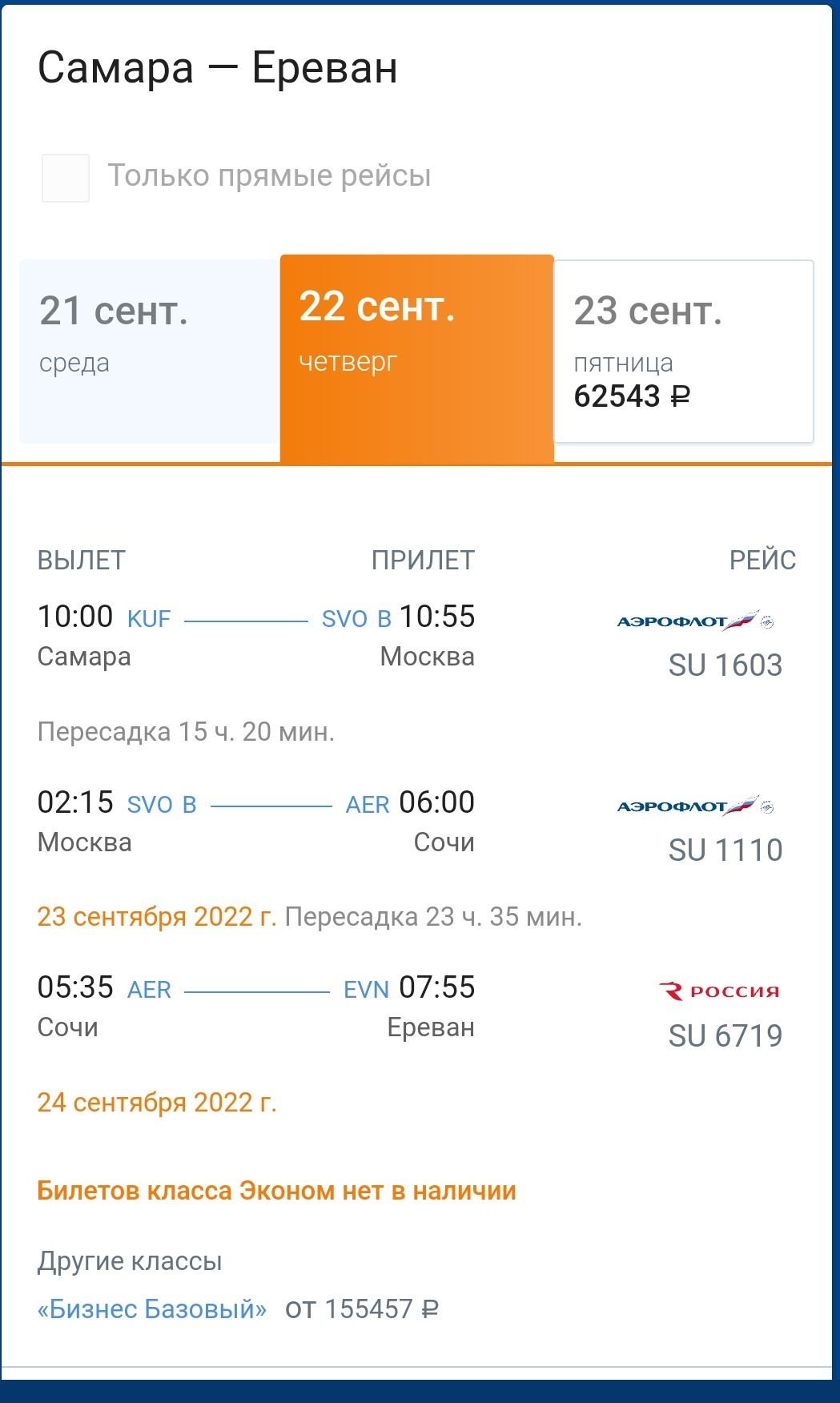
Task: Click the 'Самара — Ереван' route heading
Action: tap(218, 67)
